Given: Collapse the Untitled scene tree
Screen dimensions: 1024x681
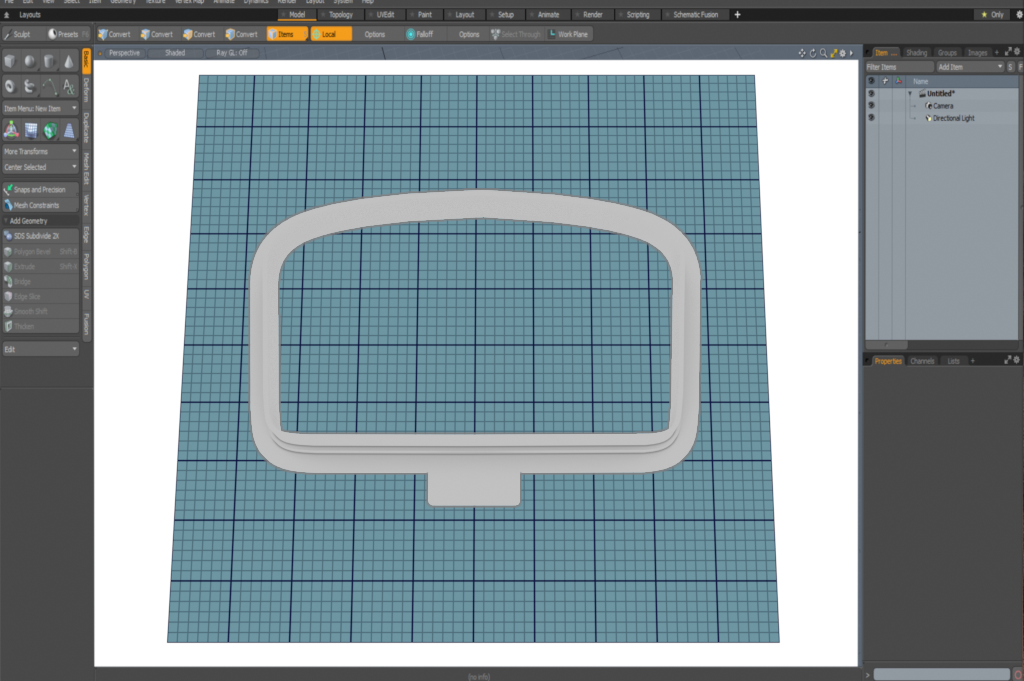Looking at the screenshot, I should coord(910,93).
